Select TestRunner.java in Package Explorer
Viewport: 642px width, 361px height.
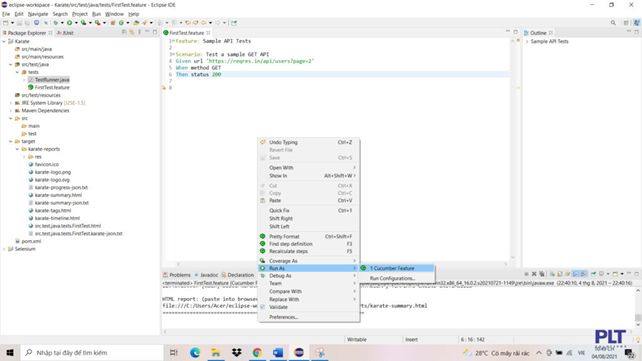[x=52, y=80]
